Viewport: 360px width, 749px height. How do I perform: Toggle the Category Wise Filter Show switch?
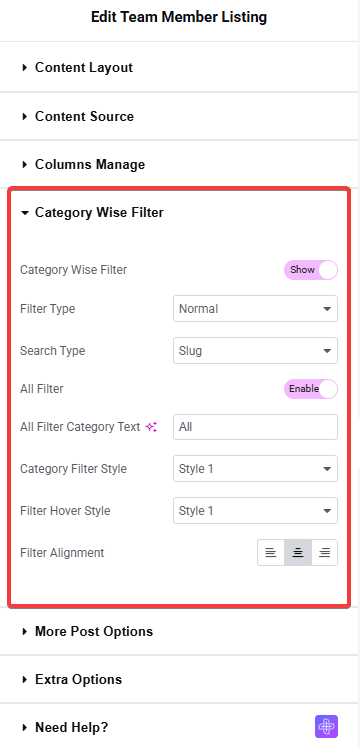311,270
